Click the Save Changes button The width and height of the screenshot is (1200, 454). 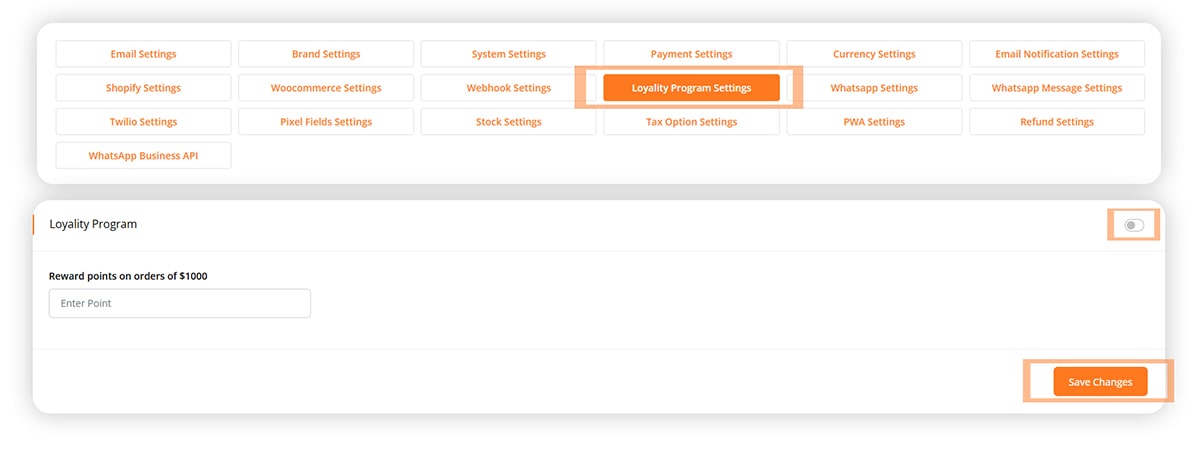1100,382
